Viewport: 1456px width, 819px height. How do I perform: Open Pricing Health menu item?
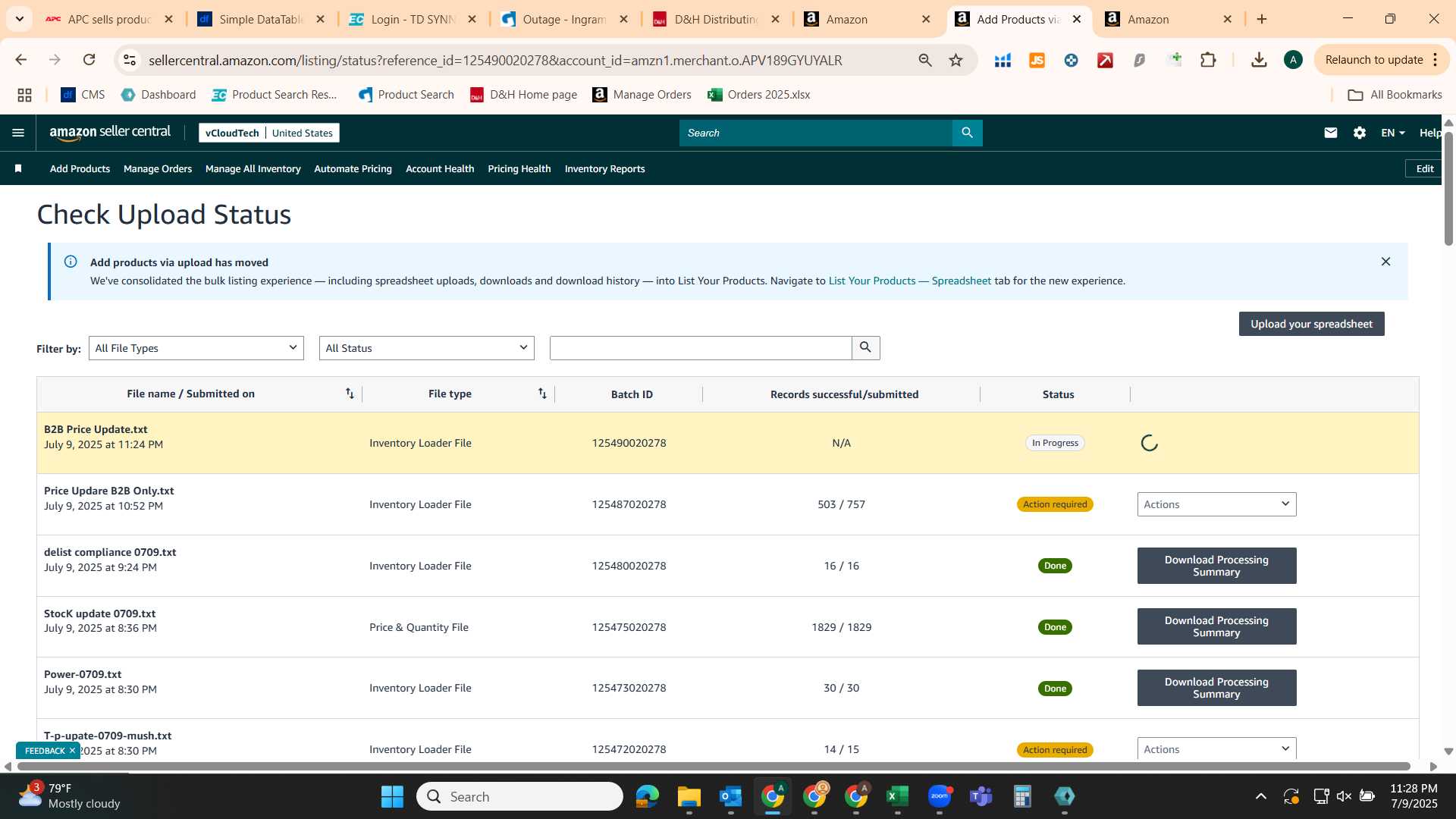coord(519,168)
